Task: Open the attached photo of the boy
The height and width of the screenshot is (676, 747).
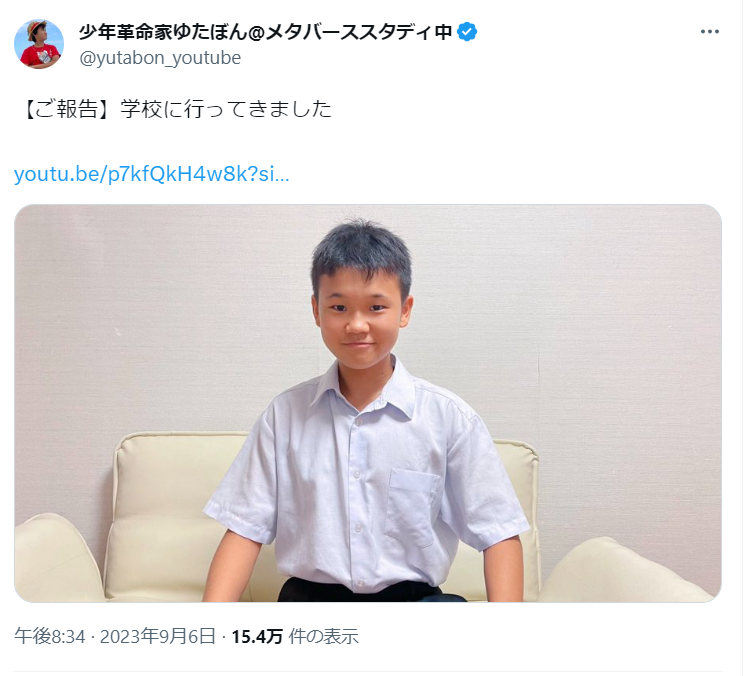Action: 370,405
